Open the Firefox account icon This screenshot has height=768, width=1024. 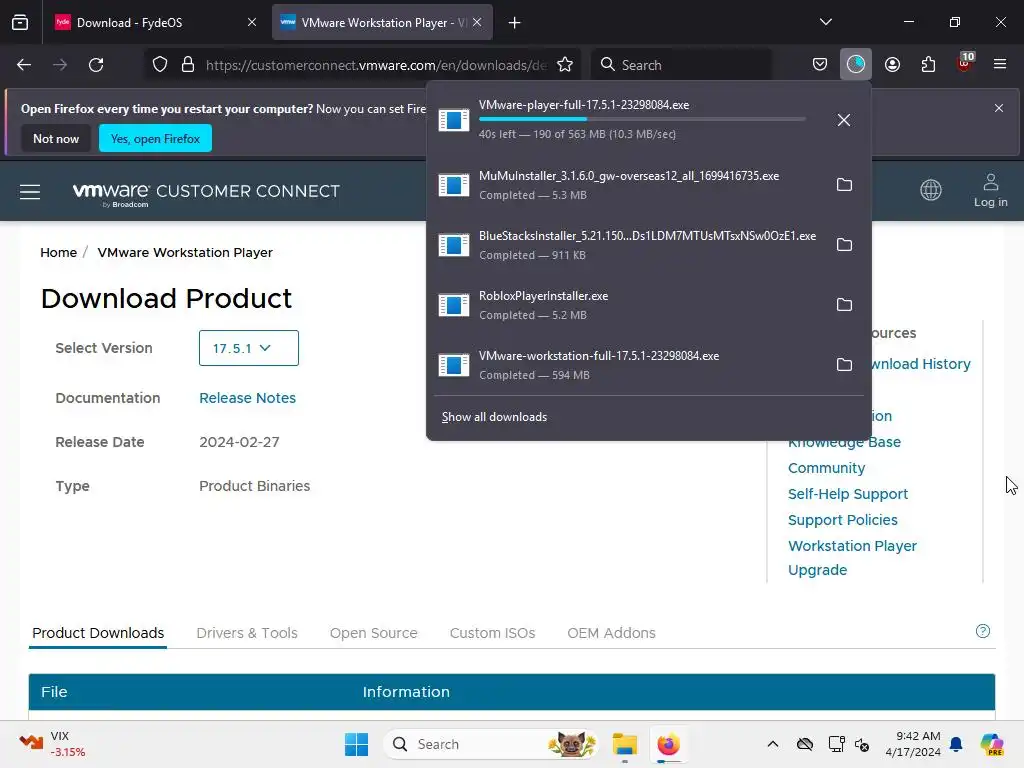coord(892,65)
